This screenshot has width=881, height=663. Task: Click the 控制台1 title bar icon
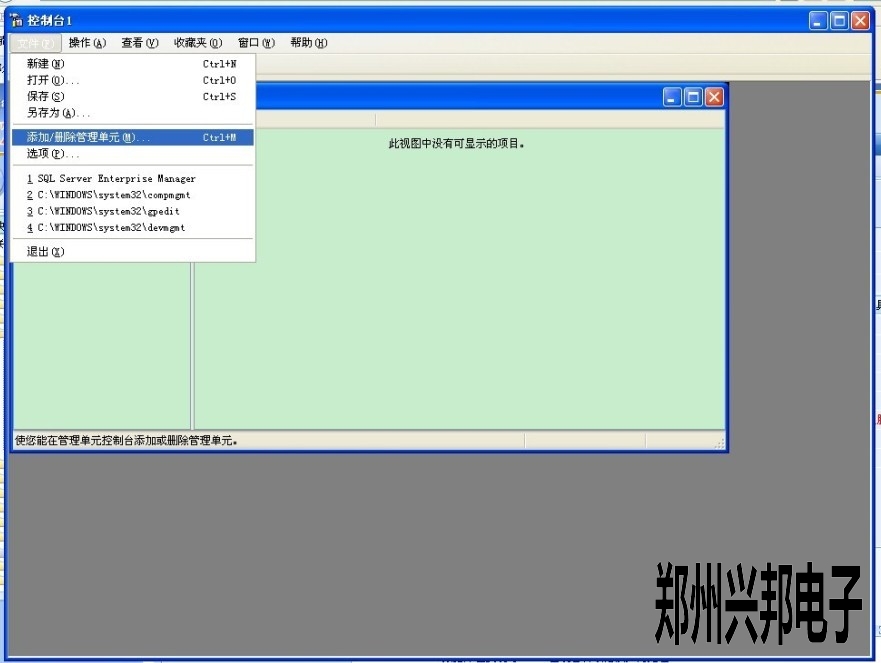(x=15, y=20)
